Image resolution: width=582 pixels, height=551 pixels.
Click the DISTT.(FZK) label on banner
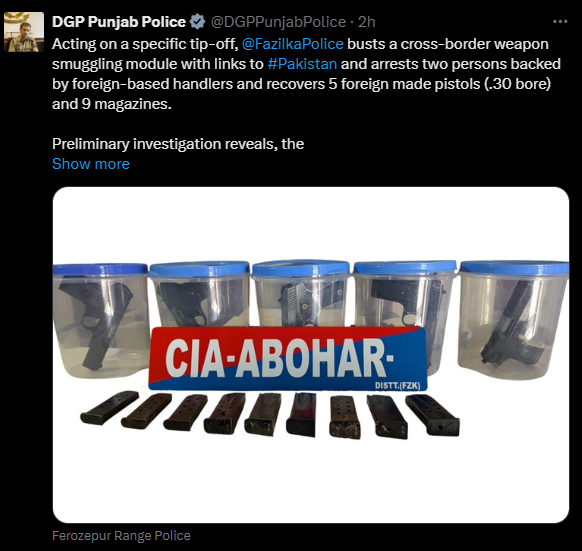398,386
